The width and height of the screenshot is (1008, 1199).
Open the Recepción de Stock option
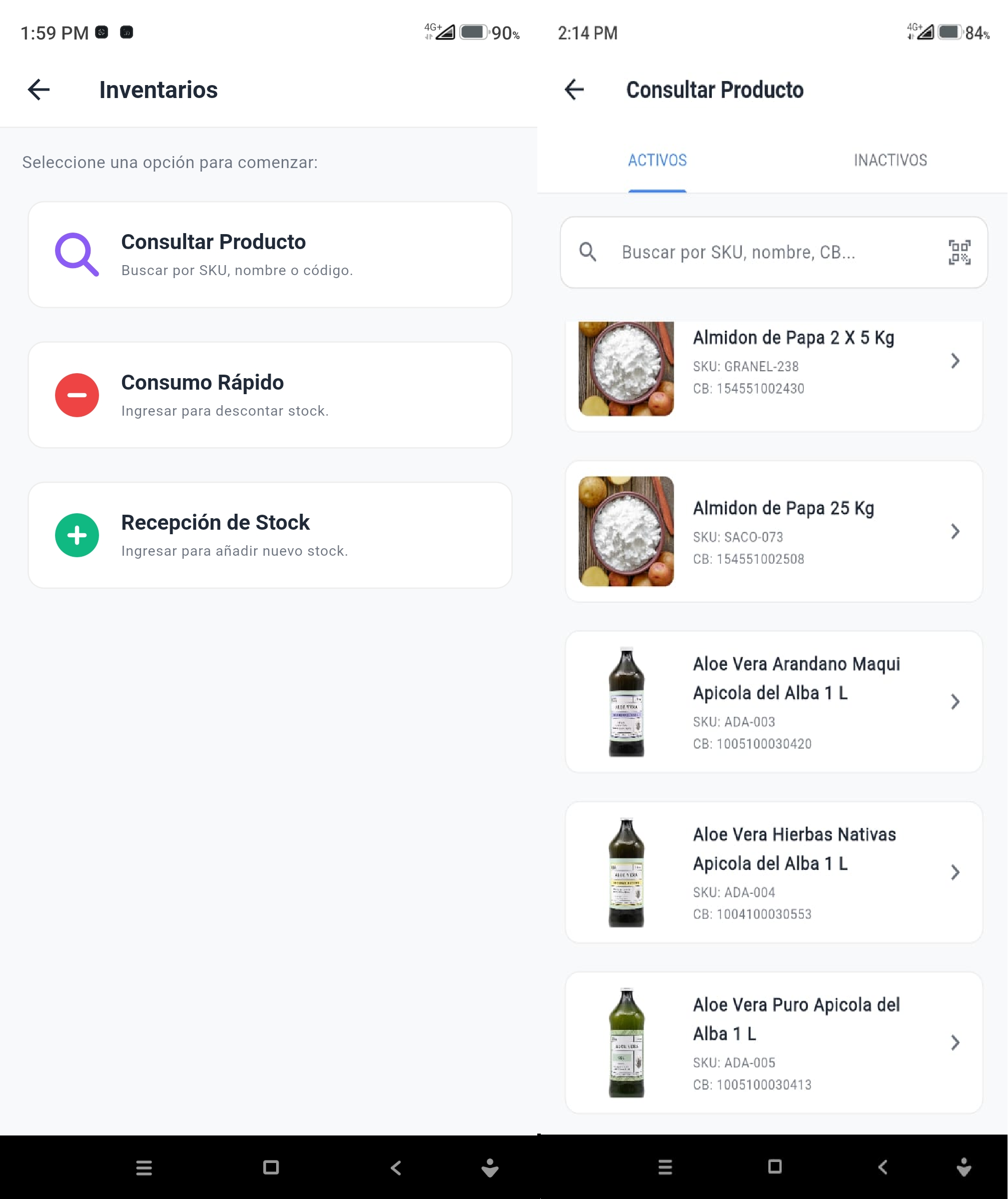[x=270, y=535]
